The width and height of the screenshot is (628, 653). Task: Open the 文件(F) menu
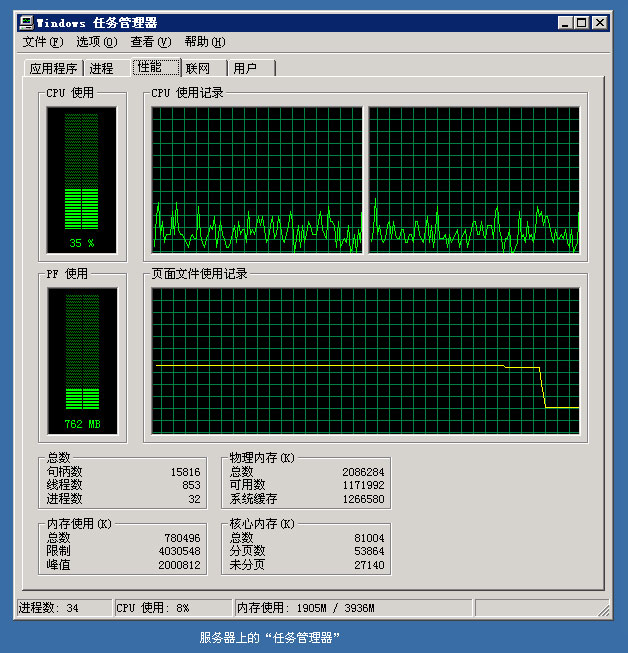click(x=43, y=42)
